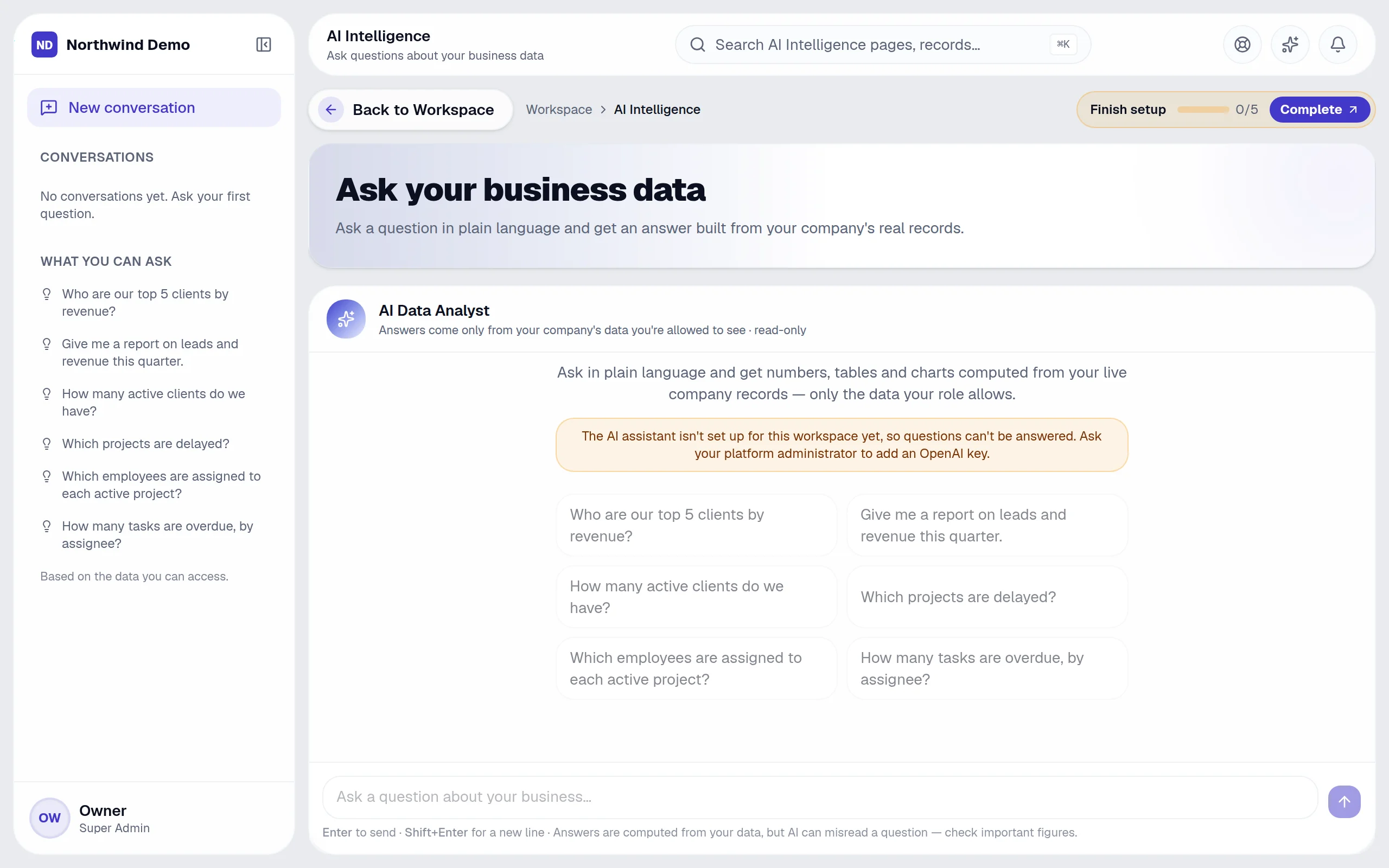The image size is (1389, 868).
Task: Click lightbulb beside top 5 clients suggestion
Action: point(47,294)
